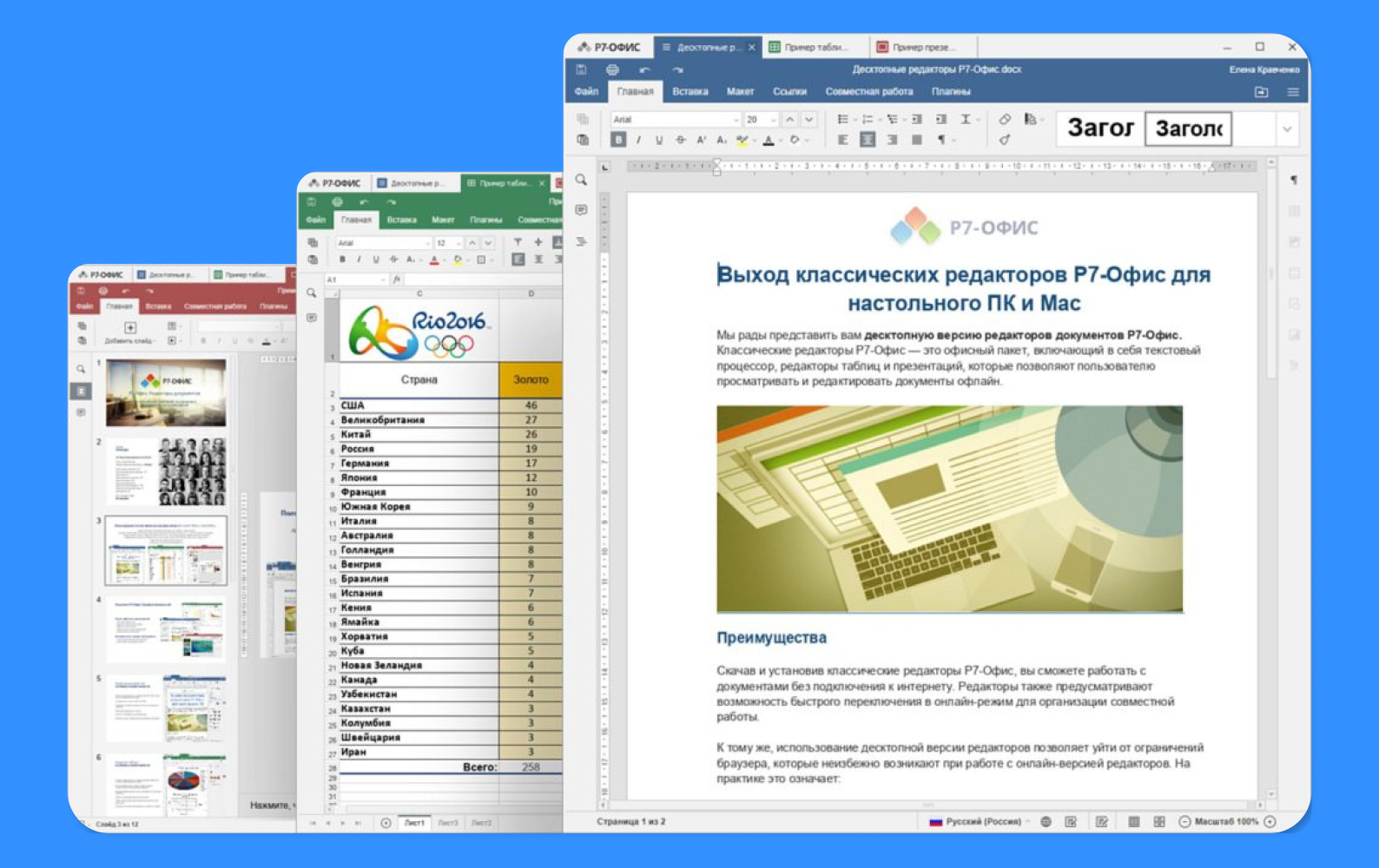Open the Плагины tab in document editor
The image size is (1379, 868).
pyautogui.click(x=952, y=91)
